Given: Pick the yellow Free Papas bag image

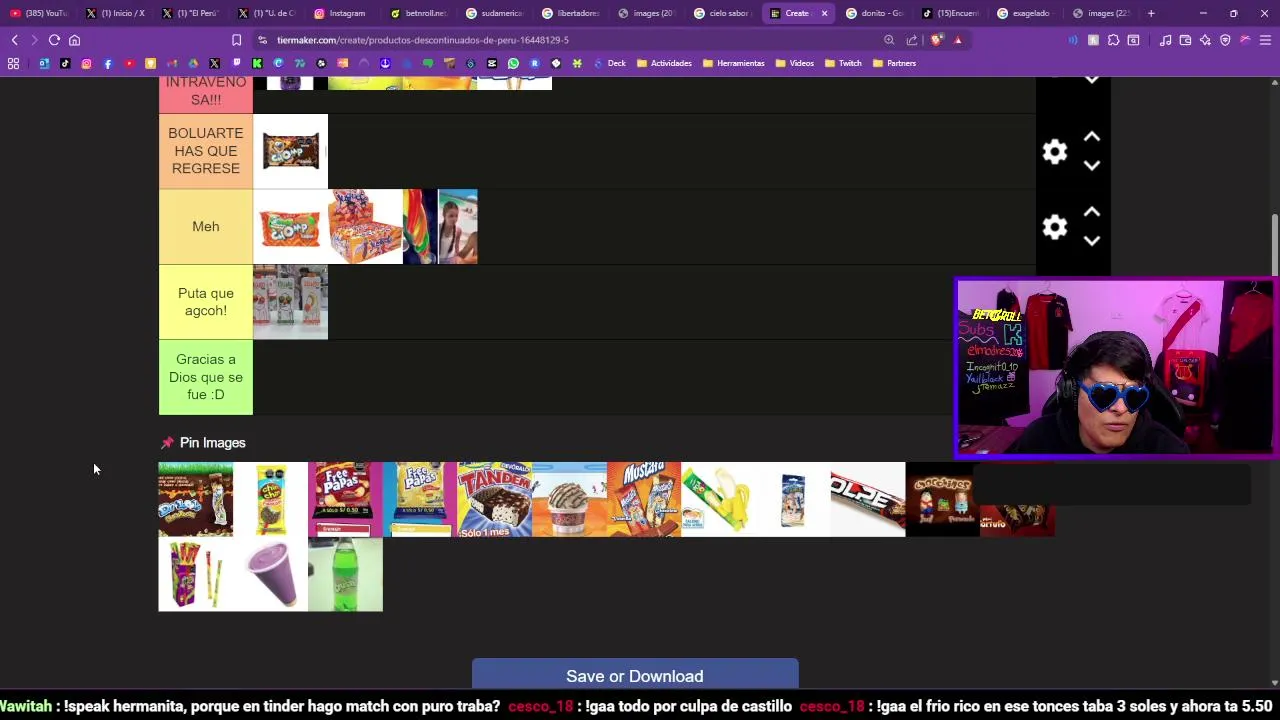Looking at the screenshot, I should tap(420, 499).
